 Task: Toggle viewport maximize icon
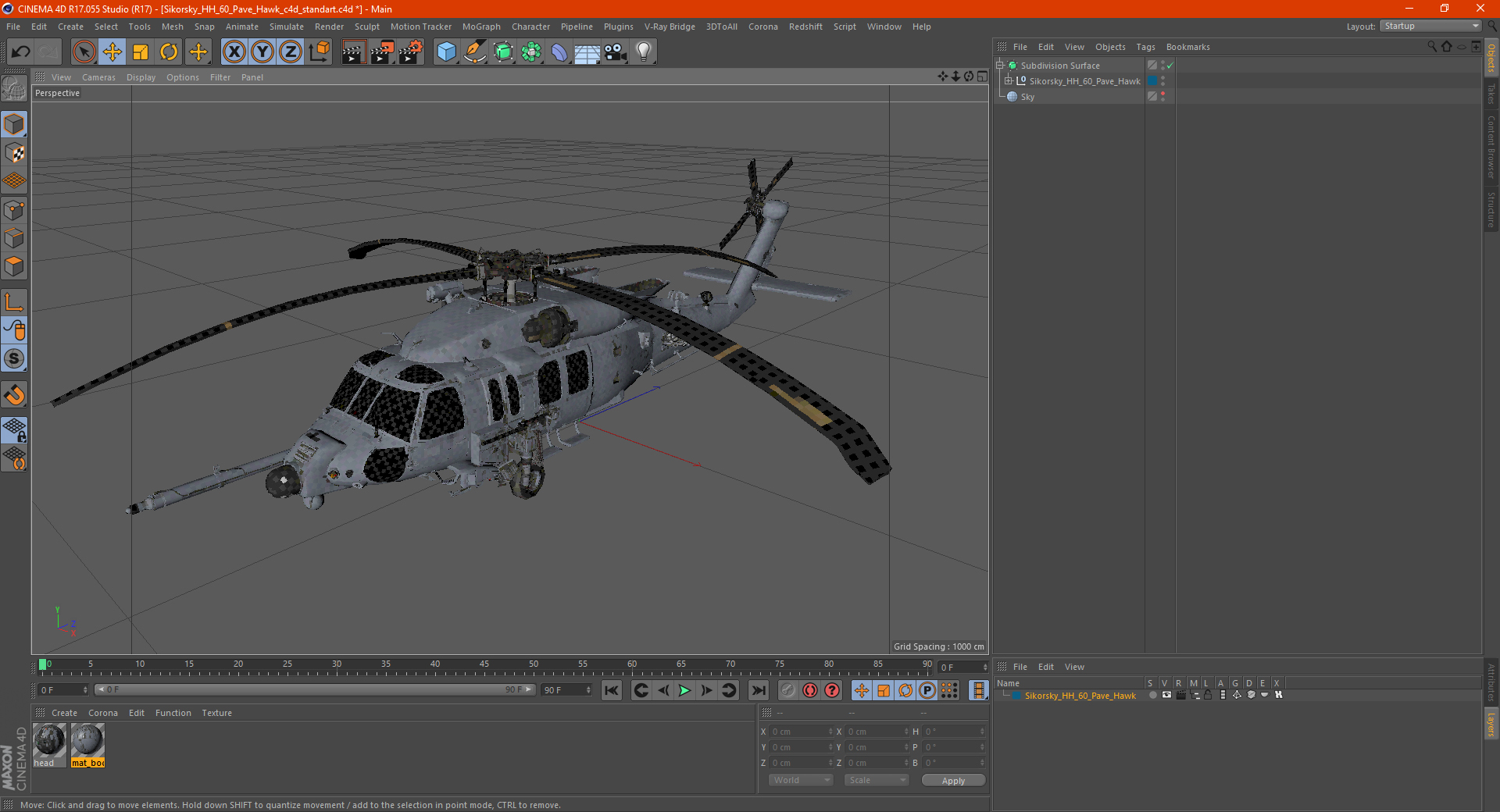(x=983, y=77)
